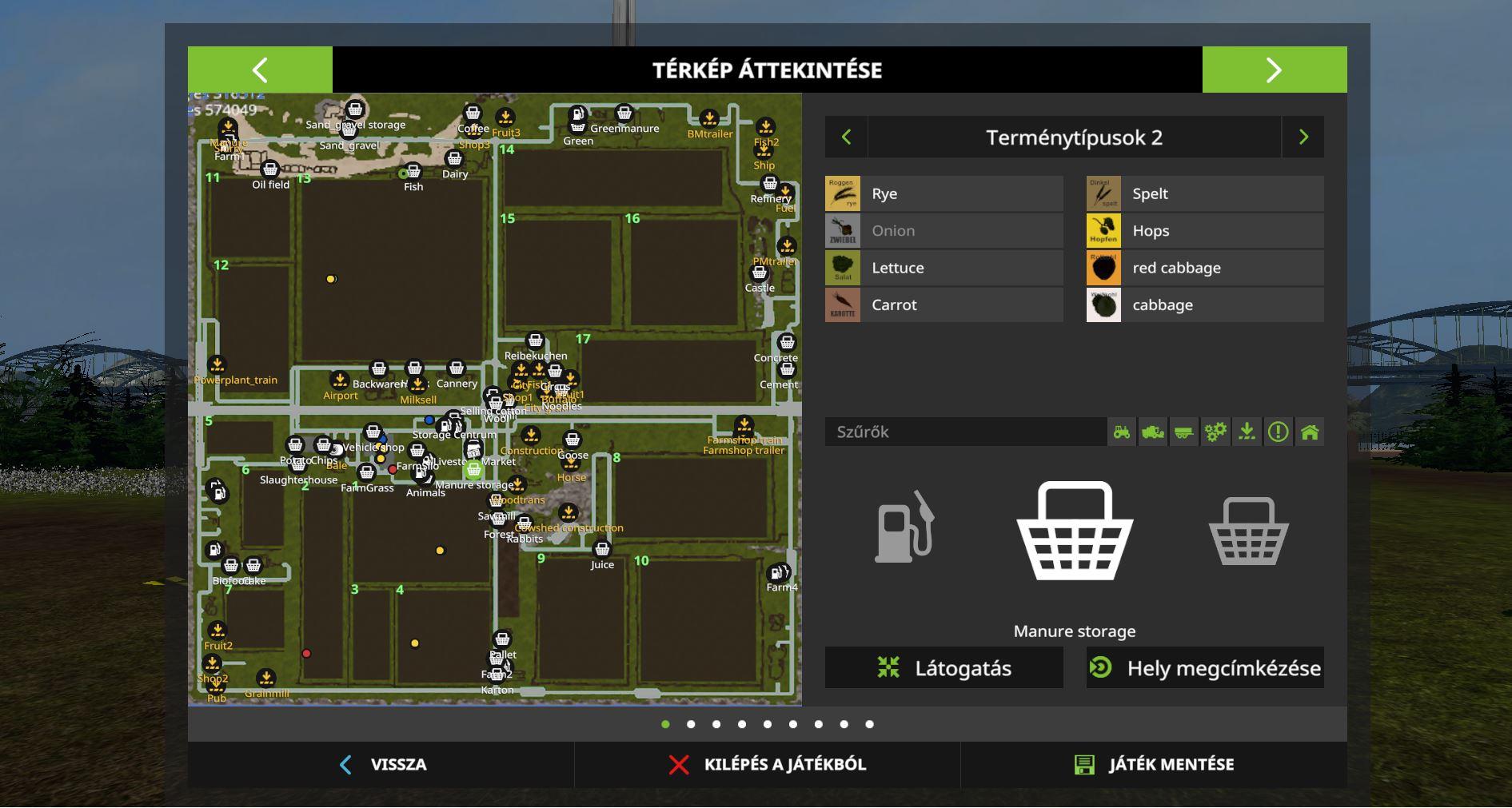Image resolution: width=1512 pixels, height=808 pixels.
Task: Toggle the combine harvester filter
Action: (1153, 432)
